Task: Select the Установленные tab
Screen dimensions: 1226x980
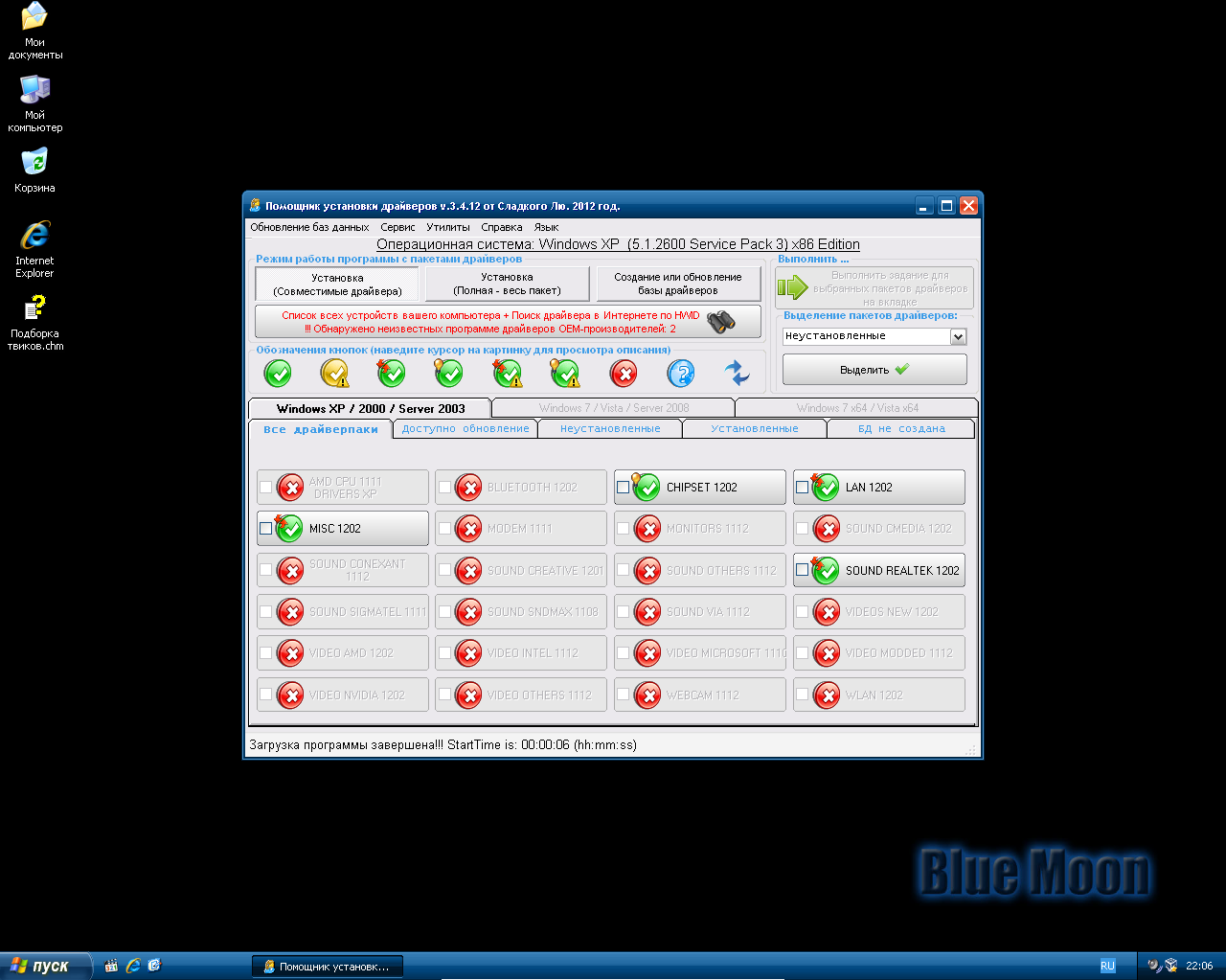Action: (755, 429)
